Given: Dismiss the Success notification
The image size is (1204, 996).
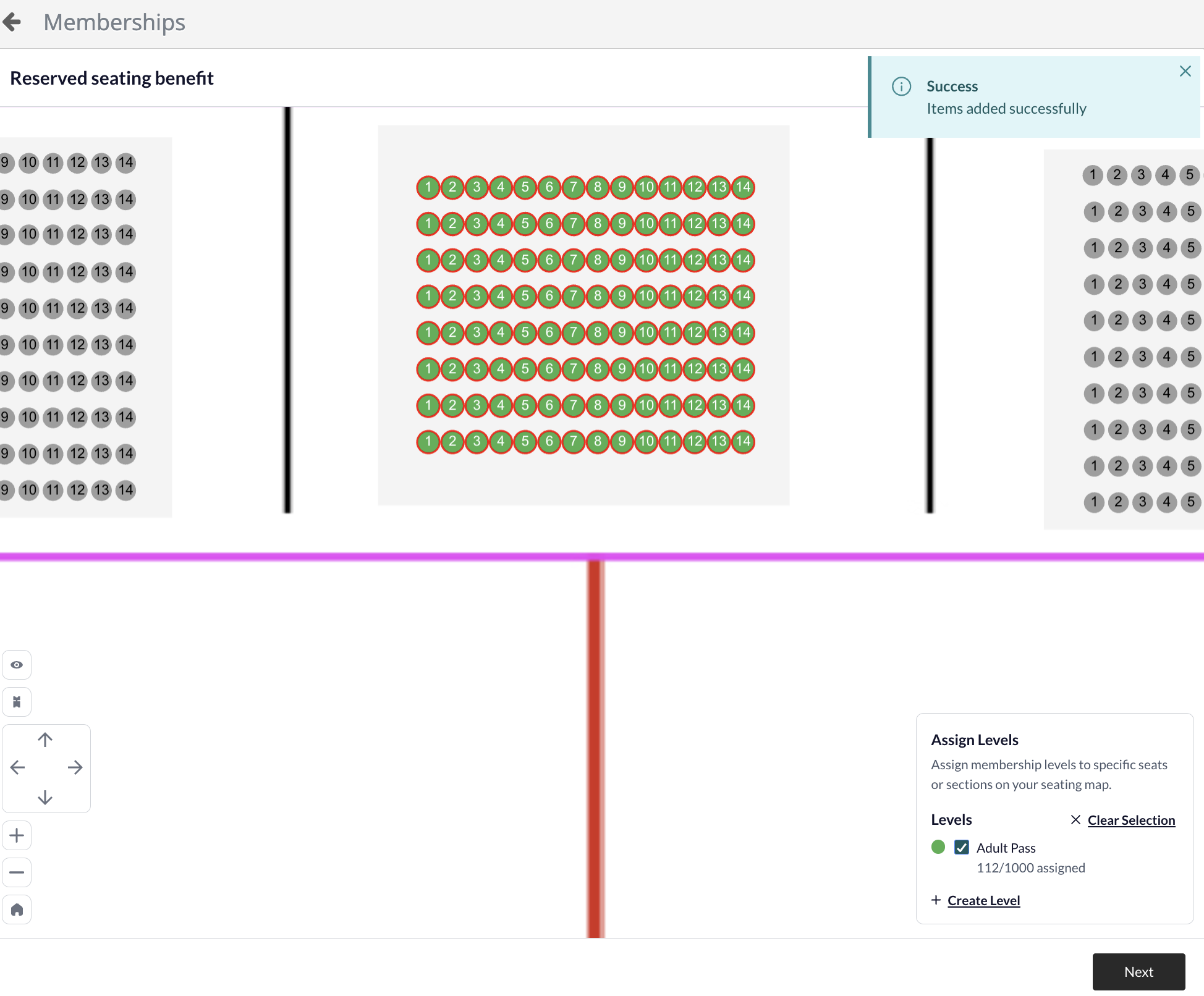Looking at the screenshot, I should tap(1185, 71).
